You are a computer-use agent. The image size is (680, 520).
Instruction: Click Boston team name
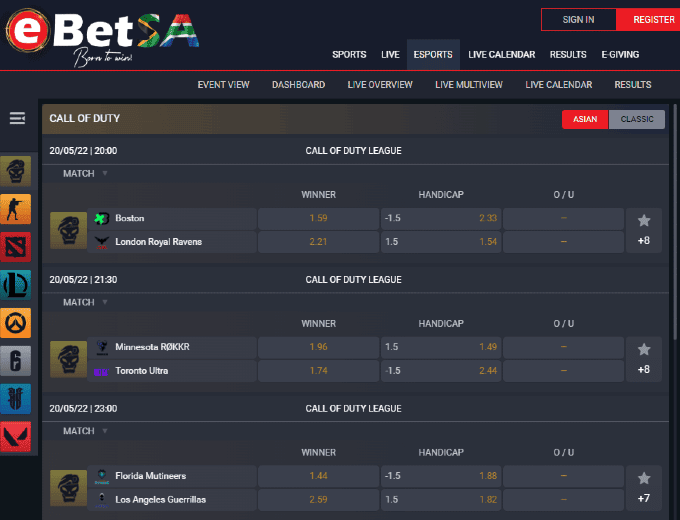coord(130,218)
